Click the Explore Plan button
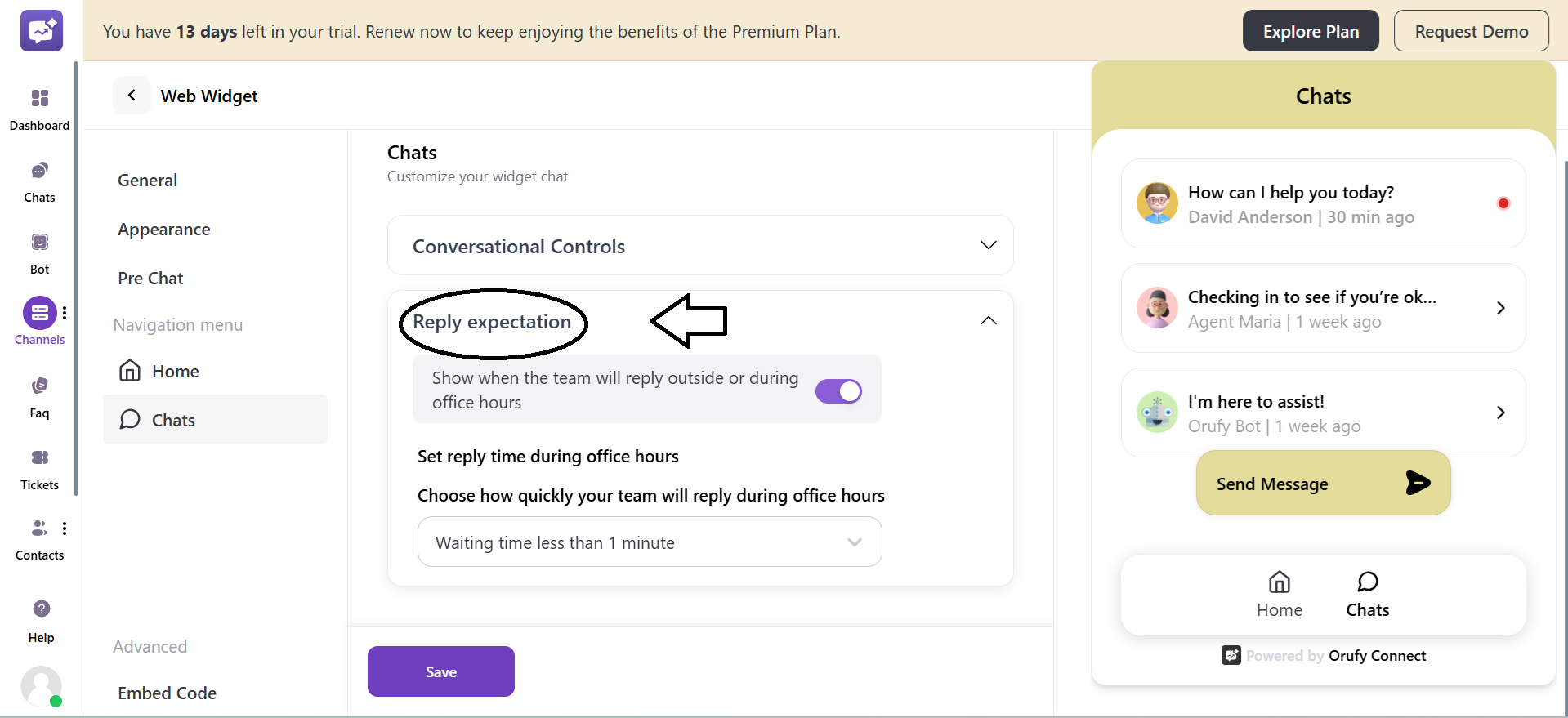This screenshot has width=1568, height=718. point(1311,30)
